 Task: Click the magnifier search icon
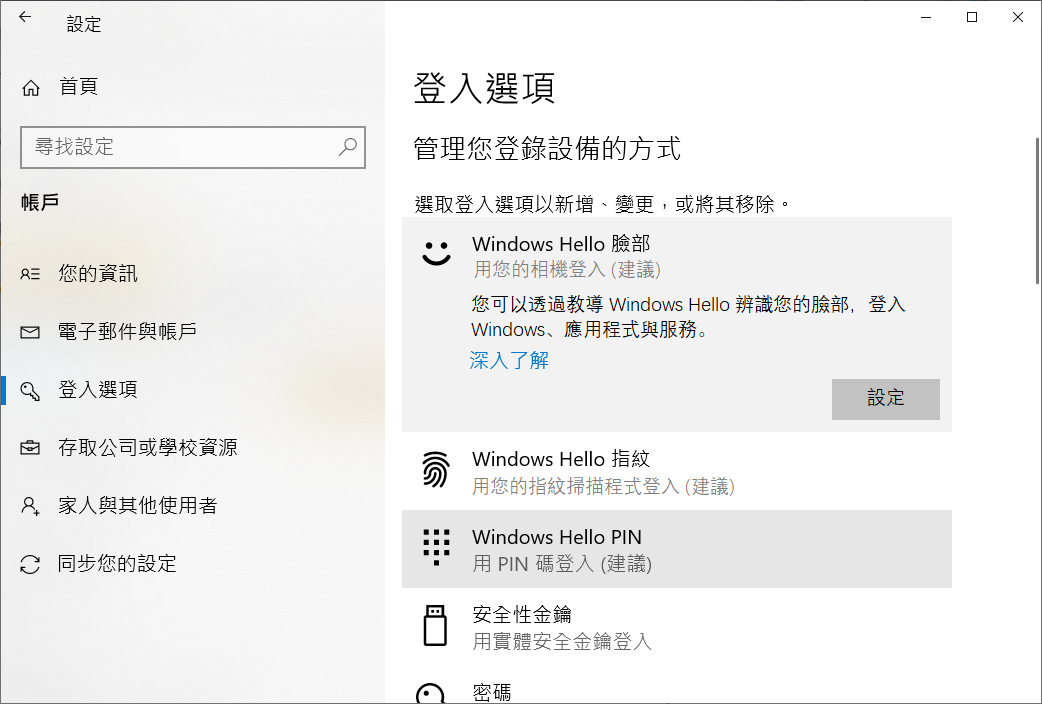click(x=348, y=147)
